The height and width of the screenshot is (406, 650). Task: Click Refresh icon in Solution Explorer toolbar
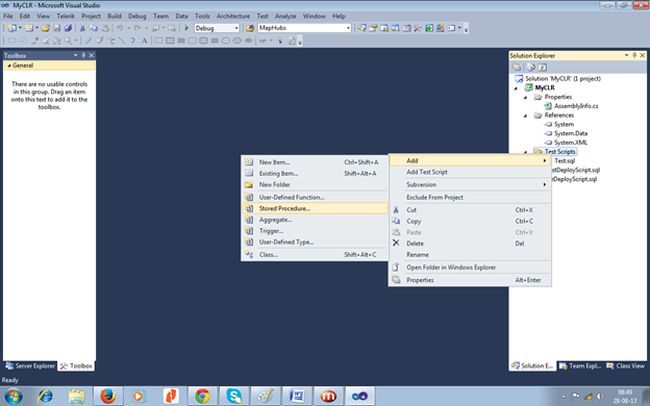click(x=542, y=67)
